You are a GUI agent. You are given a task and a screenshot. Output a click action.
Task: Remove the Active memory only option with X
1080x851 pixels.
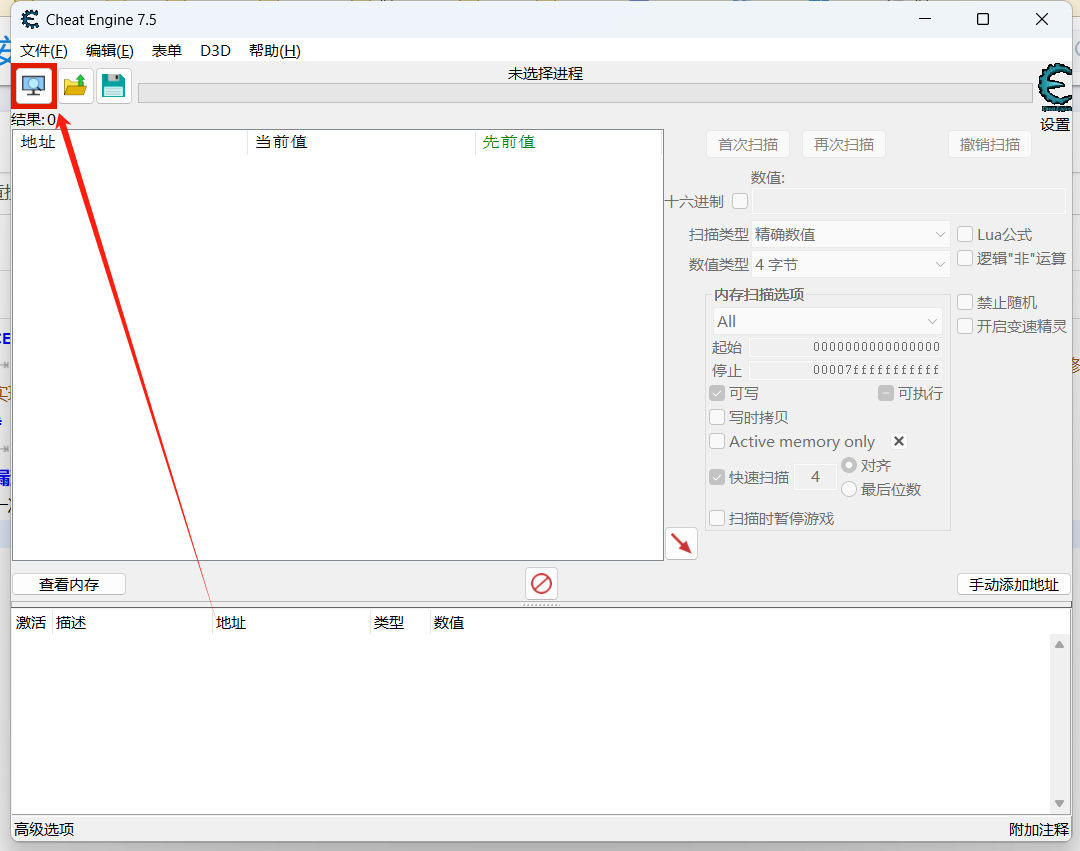[x=899, y=441]
